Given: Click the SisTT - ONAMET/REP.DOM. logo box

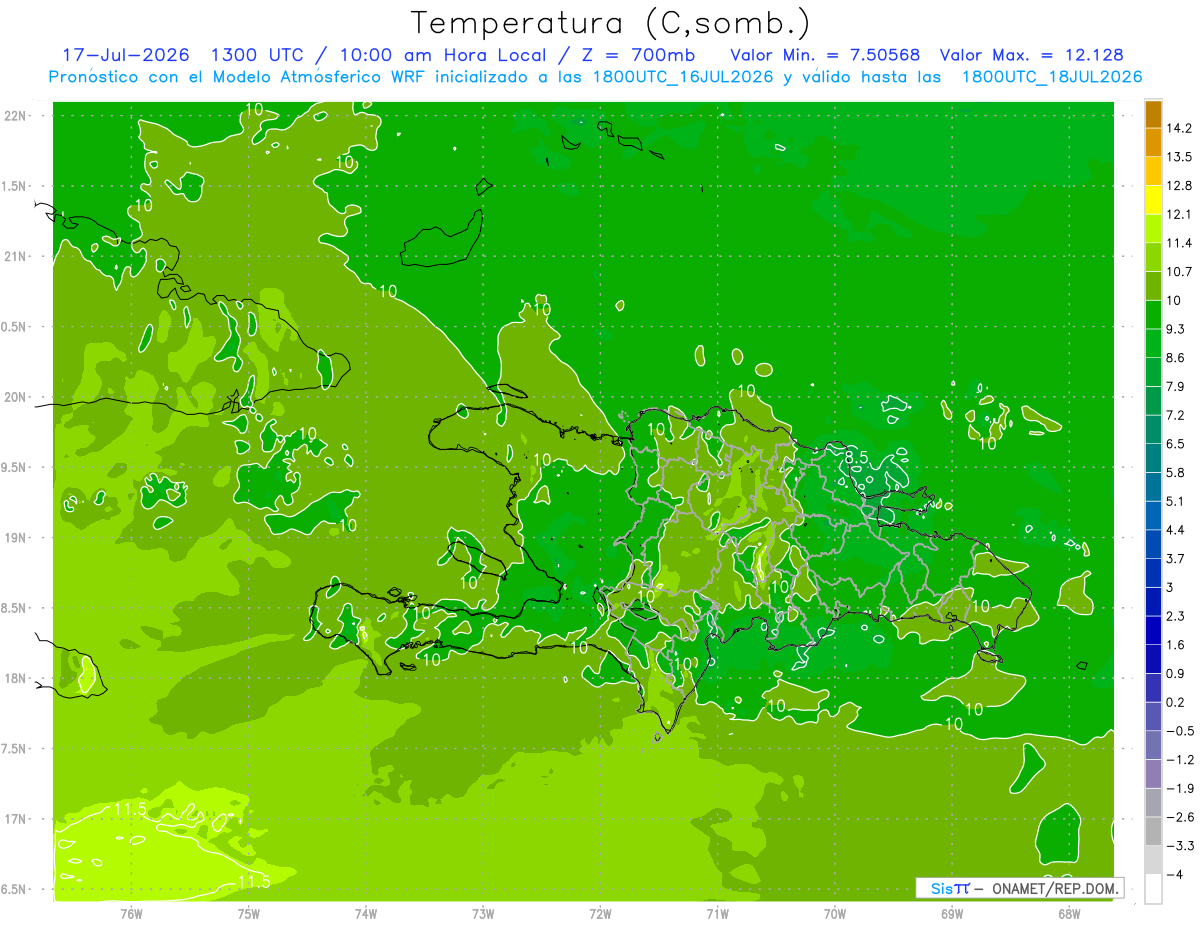Looking at the screenshot, I should tap(1019, 888).
